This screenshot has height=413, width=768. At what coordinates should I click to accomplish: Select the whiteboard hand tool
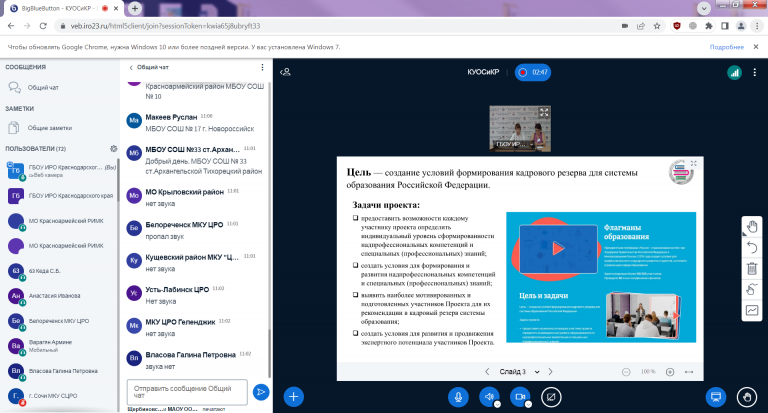coord(752,225)
